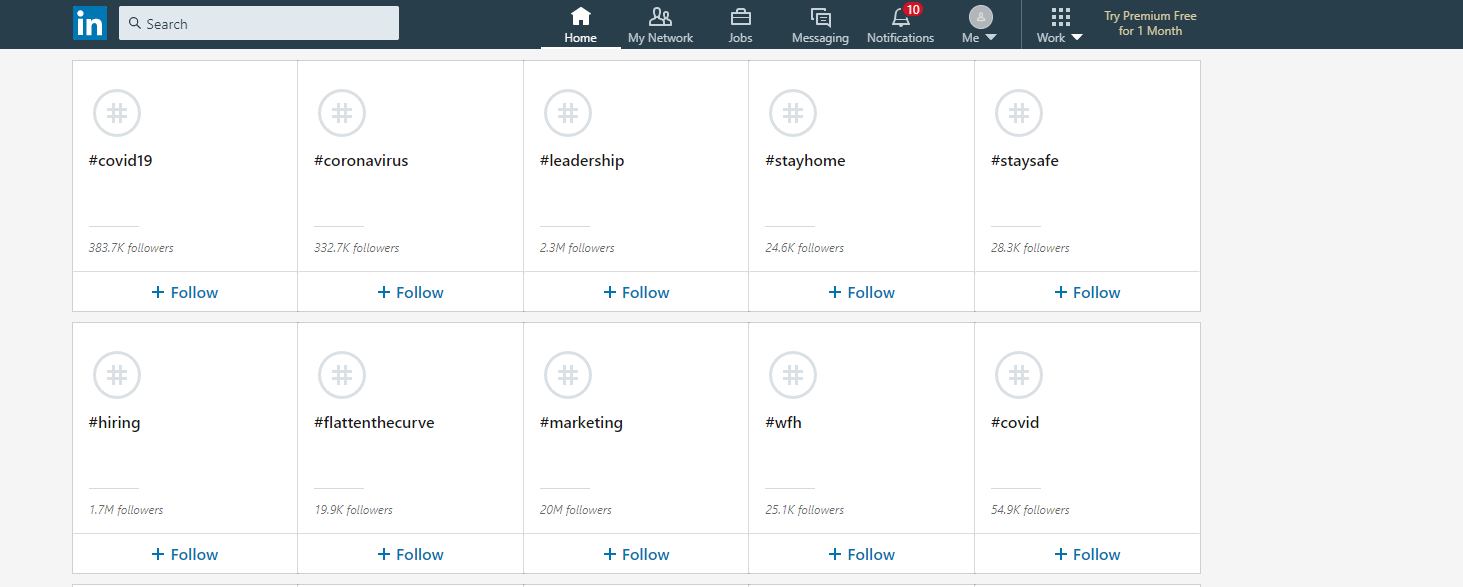Click inside the Search field
This screenshot has height=587, width=1463.
coord(259,22)
